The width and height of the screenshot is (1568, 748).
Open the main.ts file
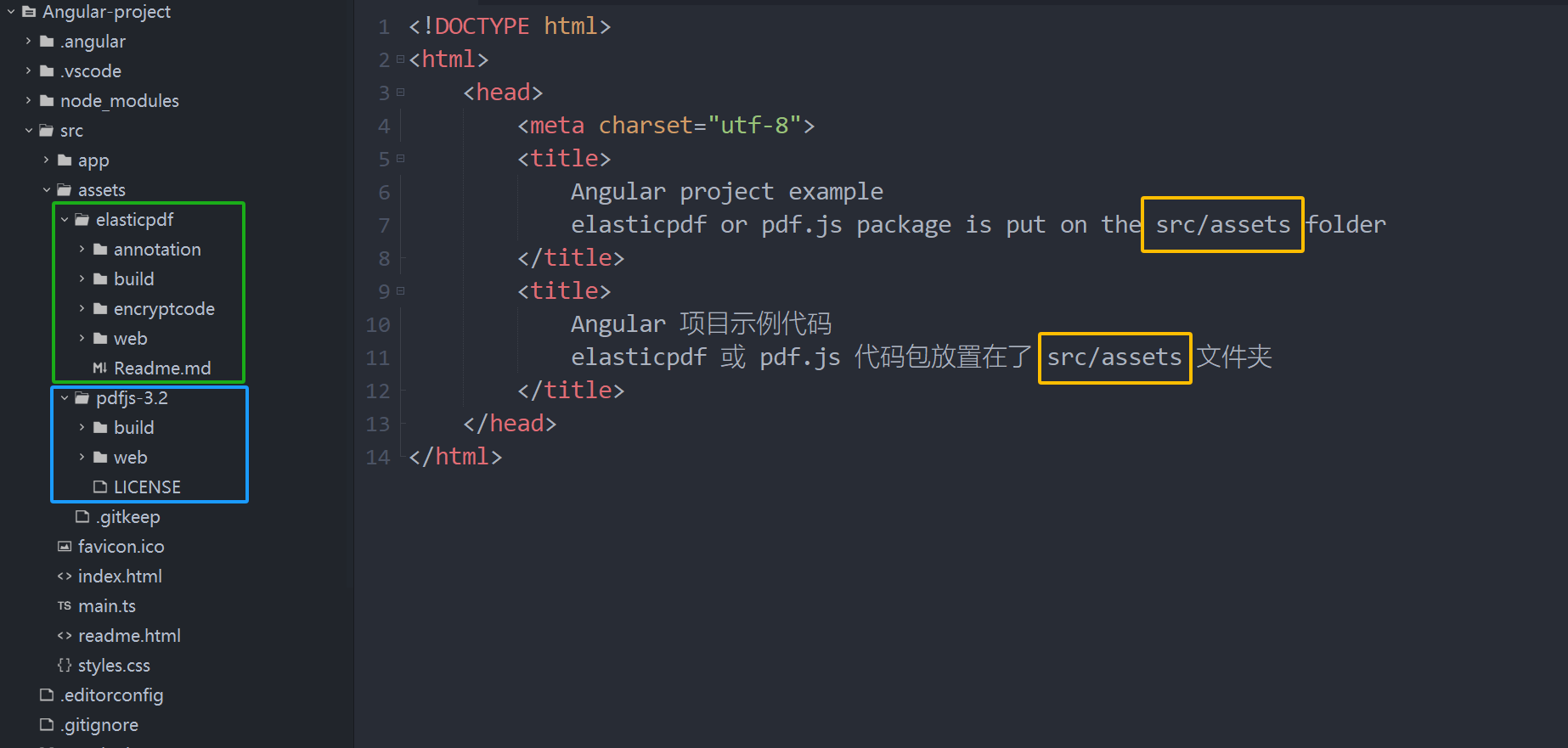tap(107, 605)
